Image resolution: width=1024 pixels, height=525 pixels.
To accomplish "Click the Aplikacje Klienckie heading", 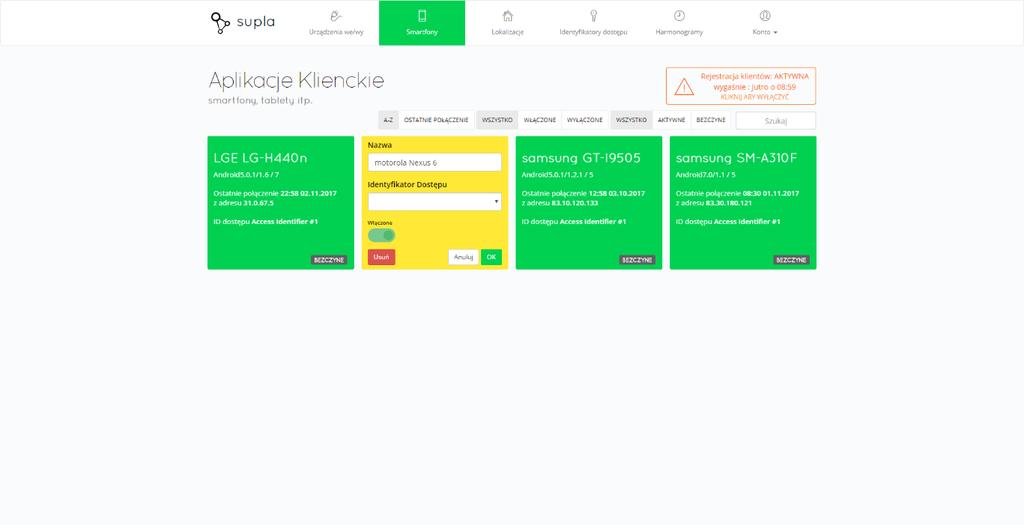I will (296, 81).
